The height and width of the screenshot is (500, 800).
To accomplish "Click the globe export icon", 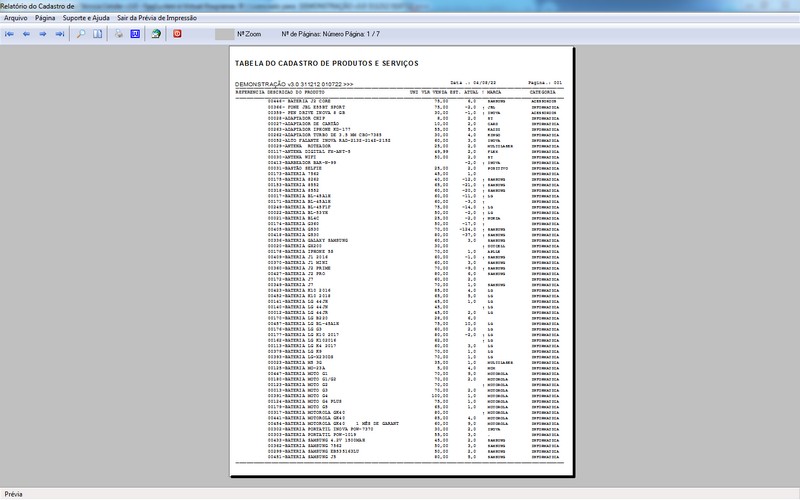I will pos(156,34).
